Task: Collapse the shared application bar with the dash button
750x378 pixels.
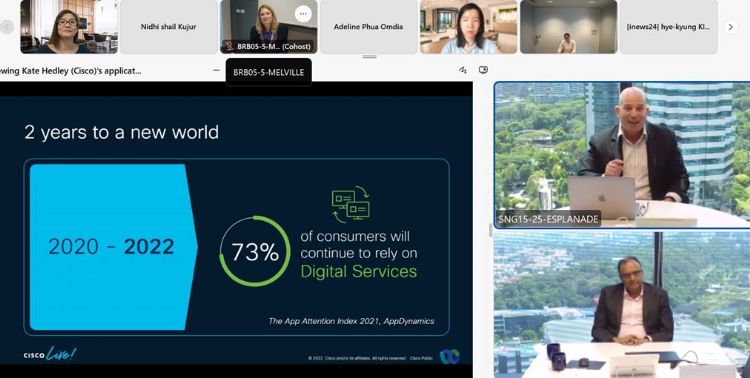Action: (x=216, y=70)
